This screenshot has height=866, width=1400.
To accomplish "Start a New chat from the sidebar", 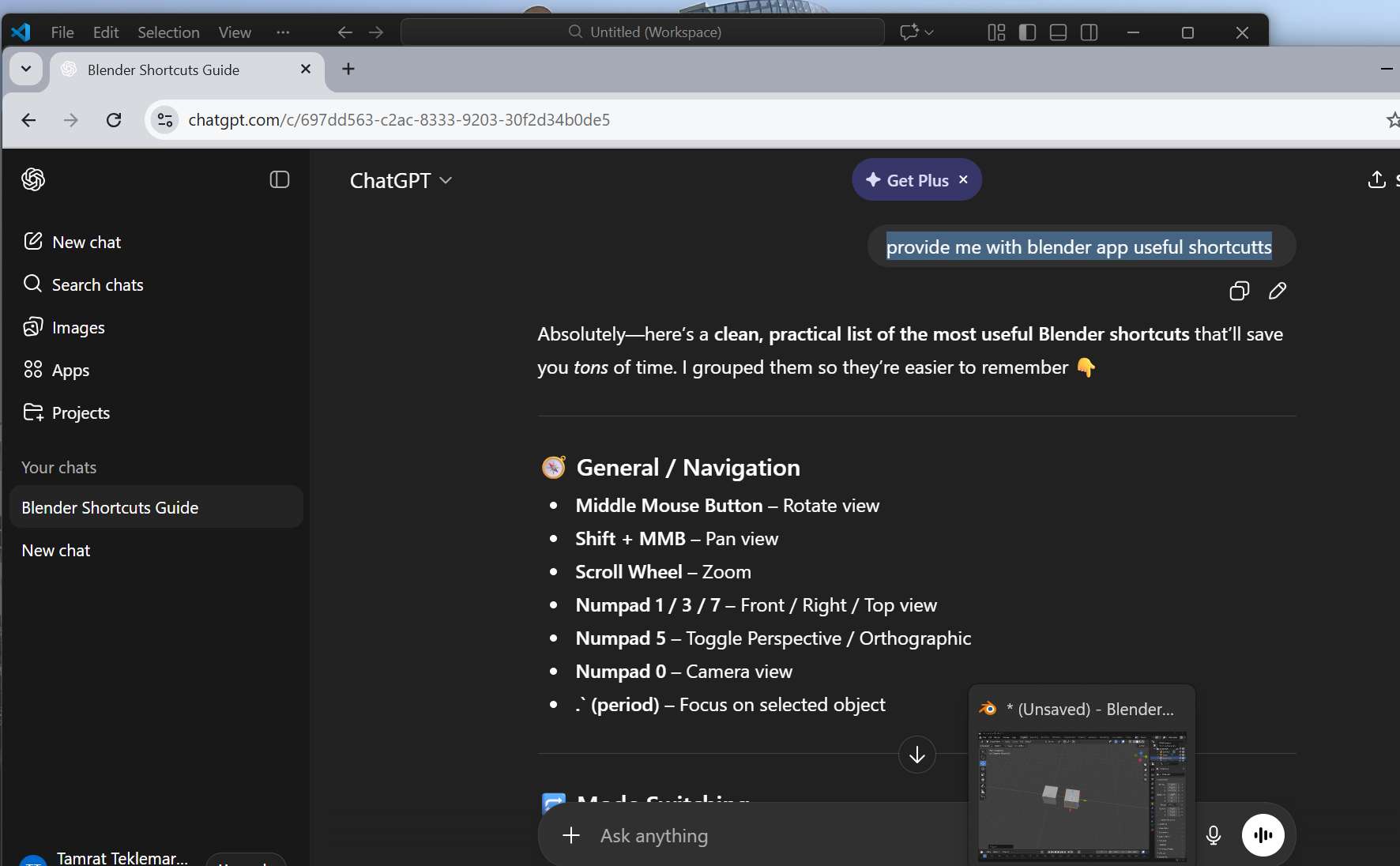I will click(x=87, y=242).
